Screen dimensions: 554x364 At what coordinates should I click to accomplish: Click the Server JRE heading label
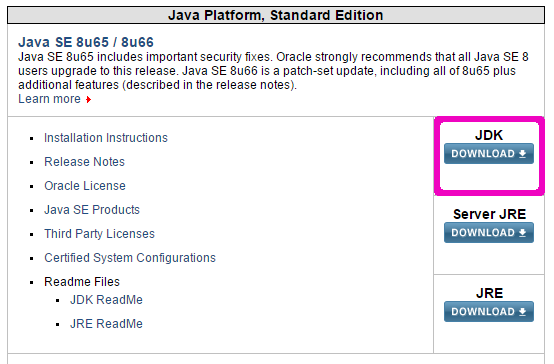click(489, 214)
